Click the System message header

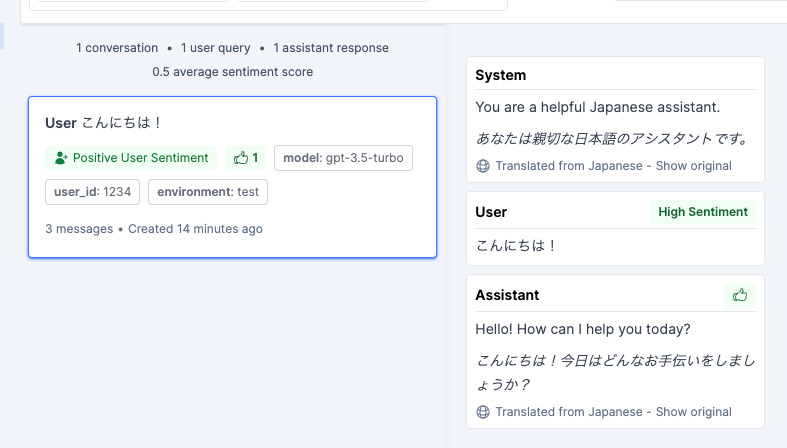coord(500,75)
